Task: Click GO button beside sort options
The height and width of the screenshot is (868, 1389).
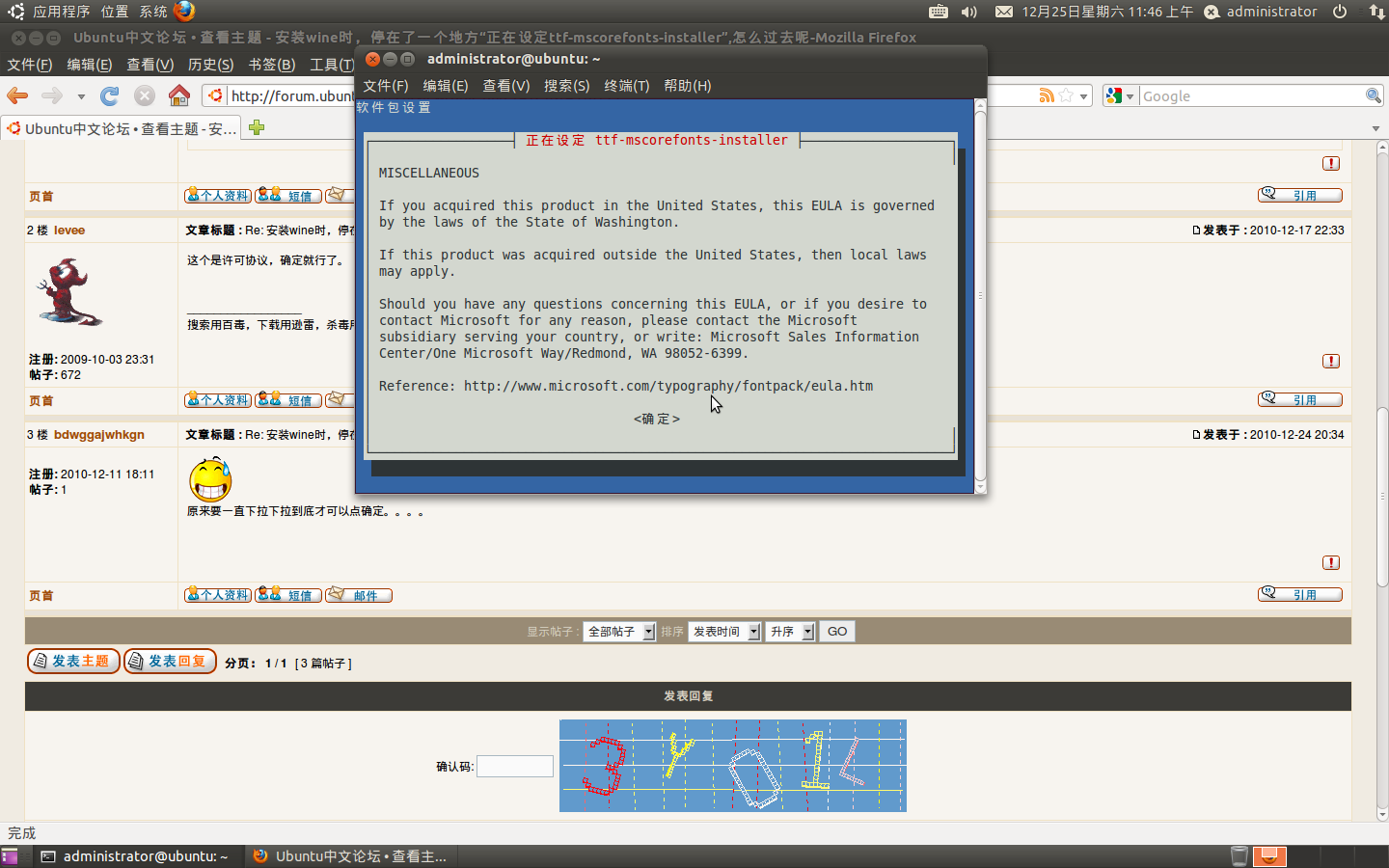Action: [x=837, y=632]
